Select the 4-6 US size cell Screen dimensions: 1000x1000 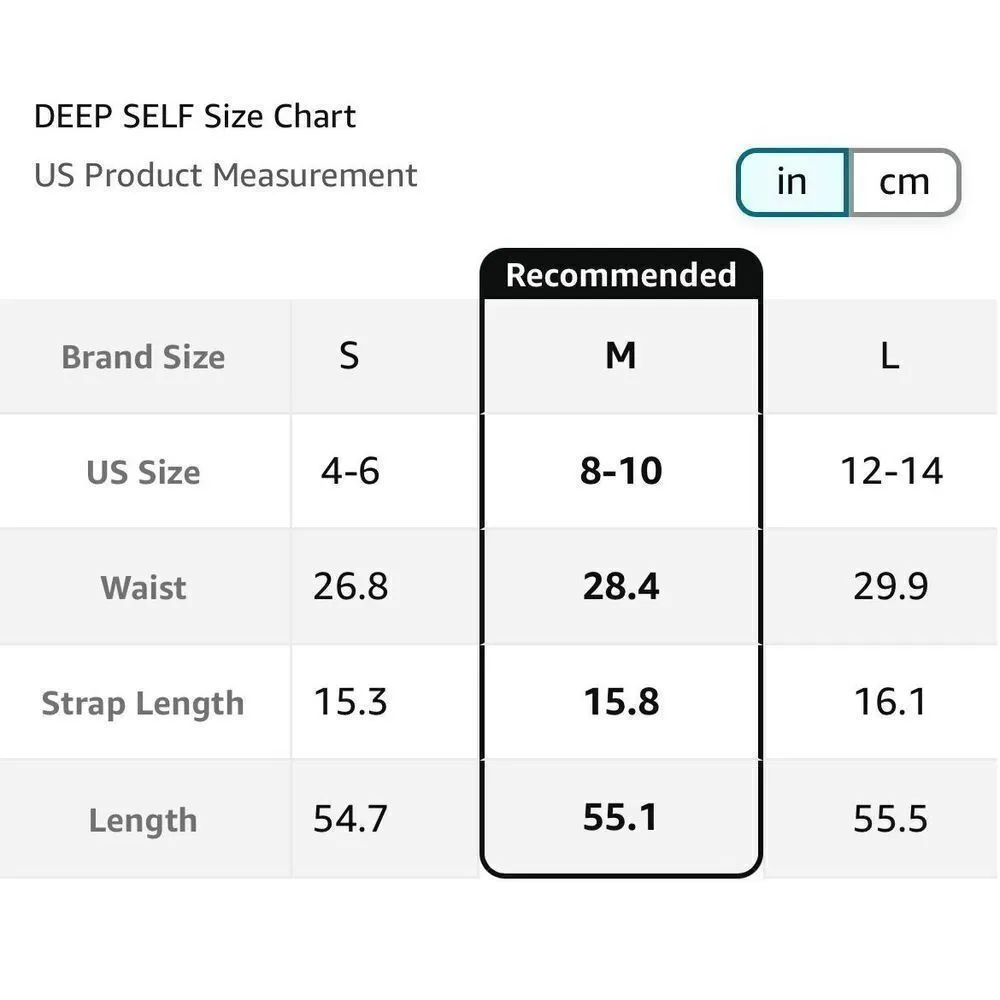pyautogui.click(x=350, y=471)
